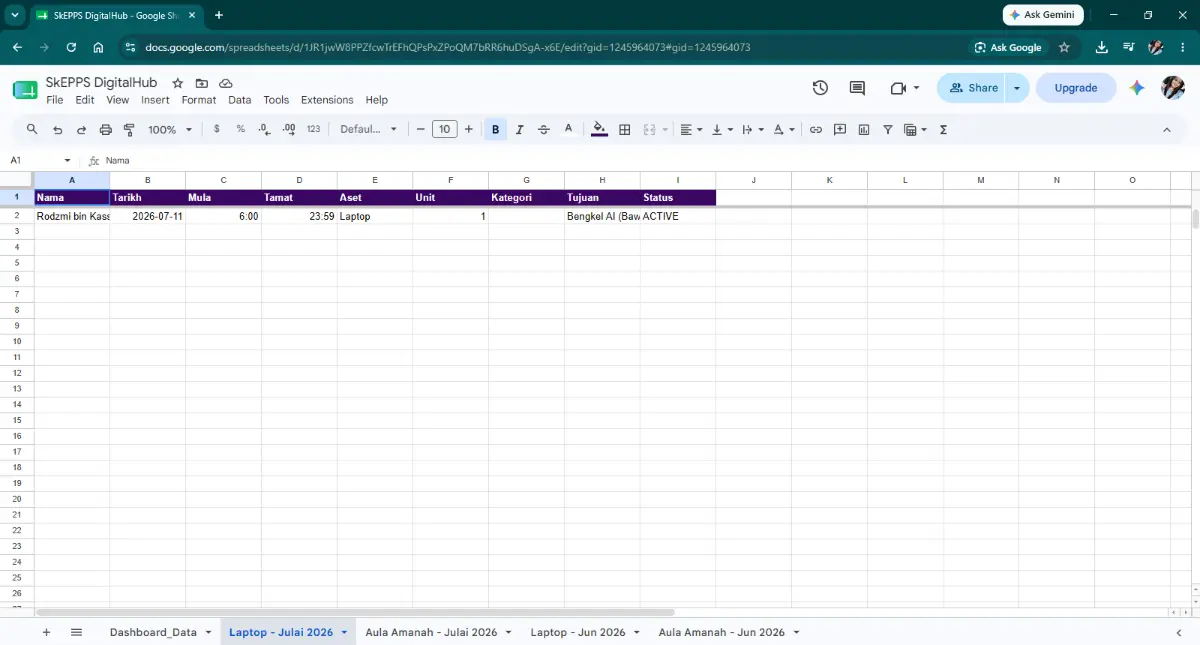Open the zoom 100% dropdown
Viewport: 1200px width, 645px height.
coord(170,129)
